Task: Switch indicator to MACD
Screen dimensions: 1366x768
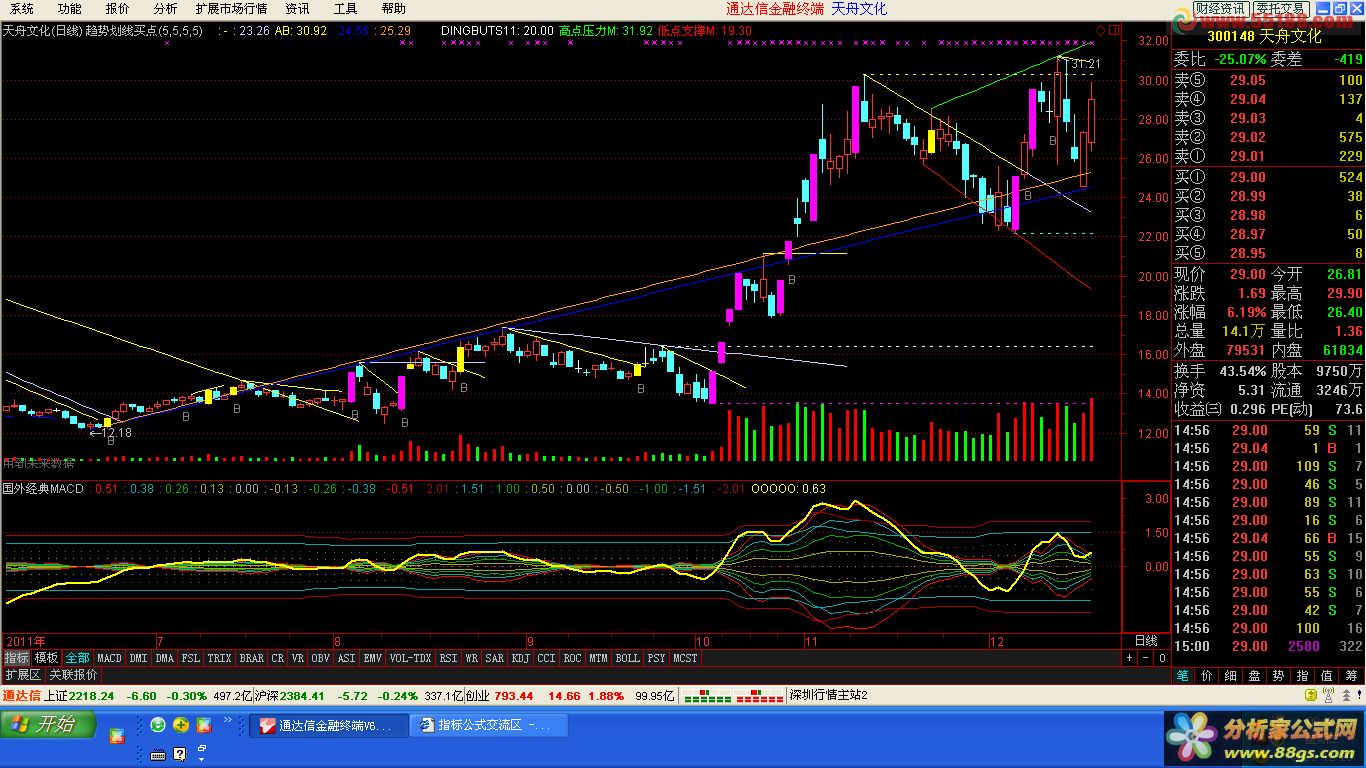Action: (x=109, y=658)
